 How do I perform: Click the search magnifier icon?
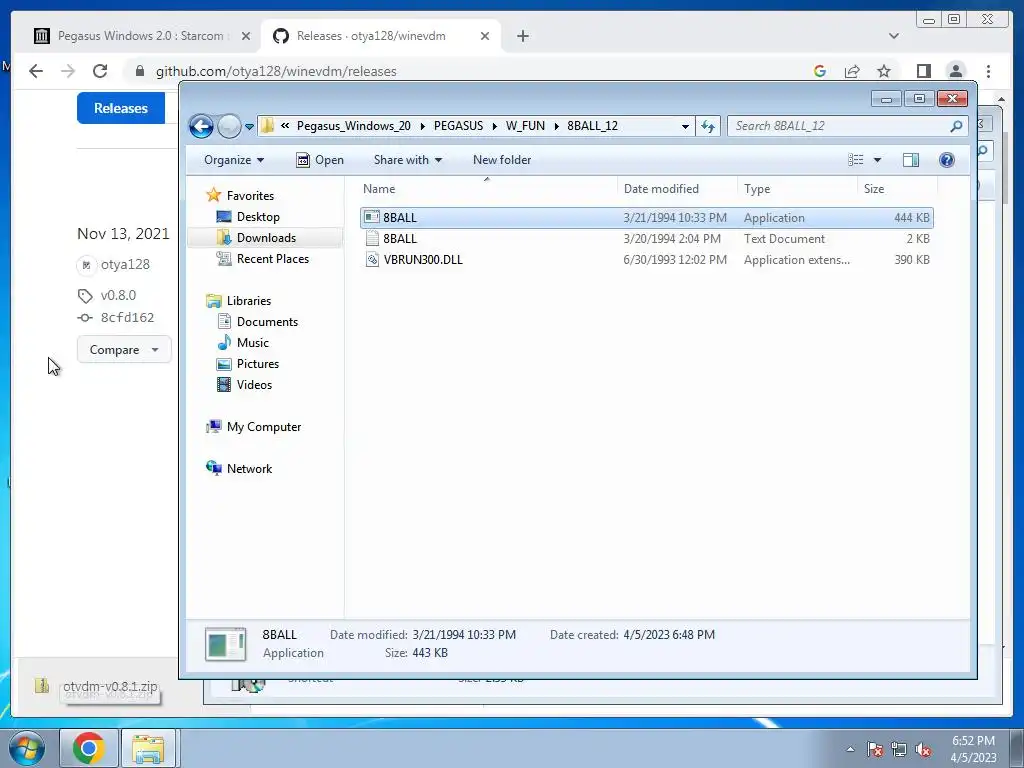957,126
